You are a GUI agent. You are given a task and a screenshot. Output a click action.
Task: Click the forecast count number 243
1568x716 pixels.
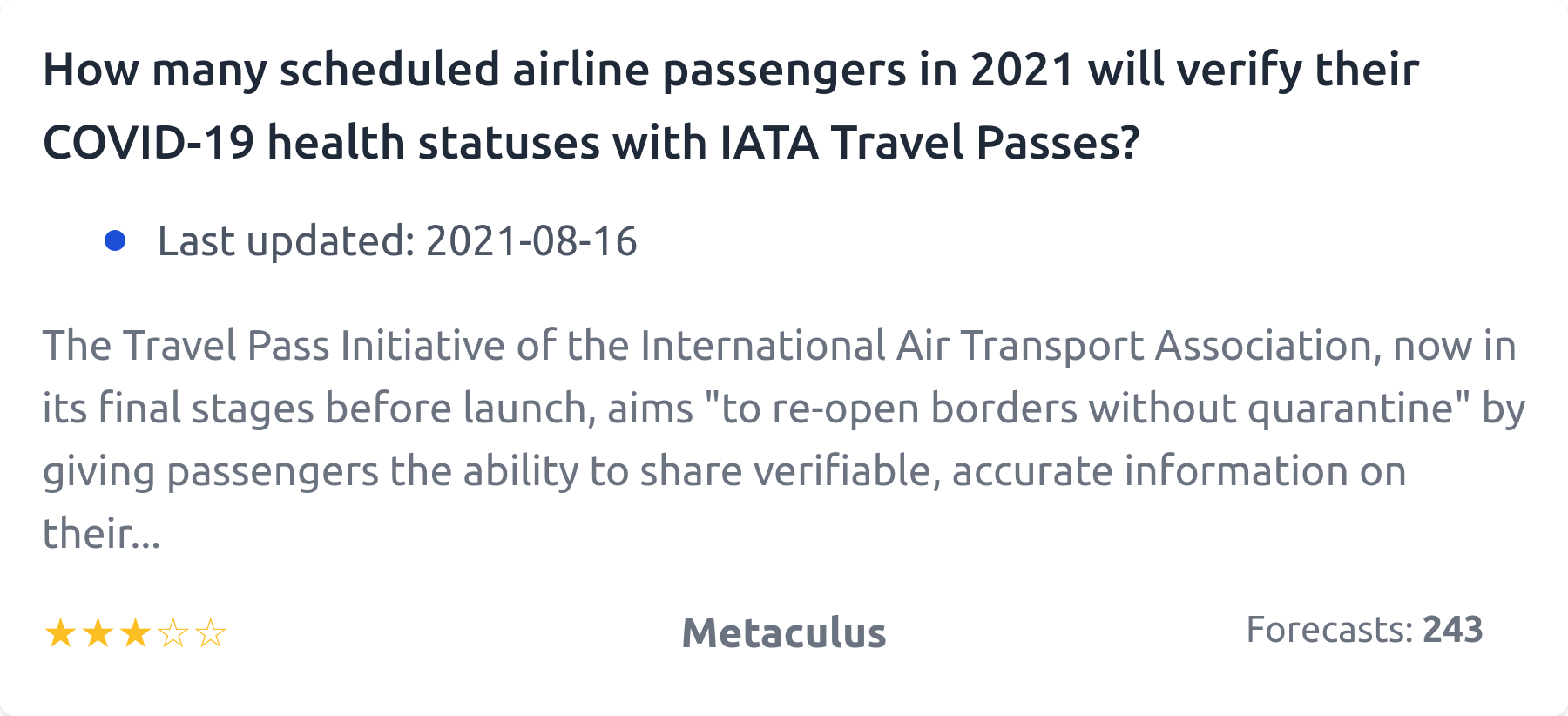coord(1452,629)
